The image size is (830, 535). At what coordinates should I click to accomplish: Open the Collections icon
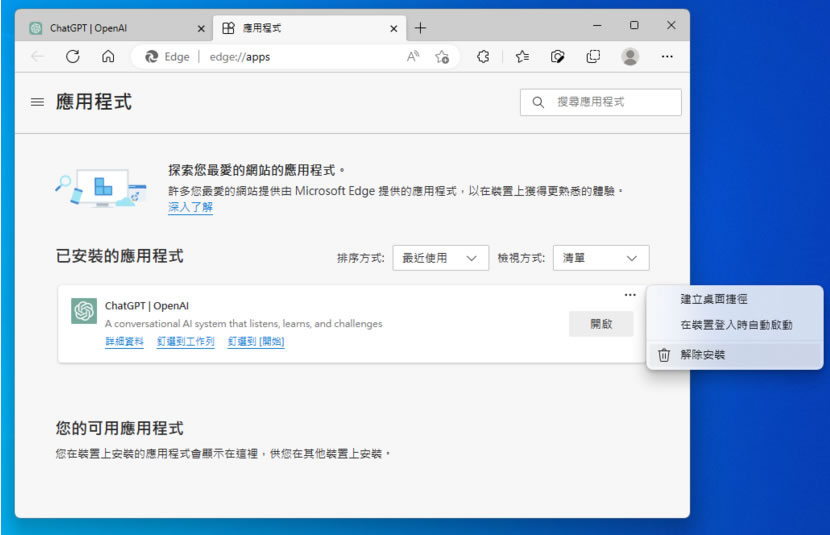click(593, 56)
